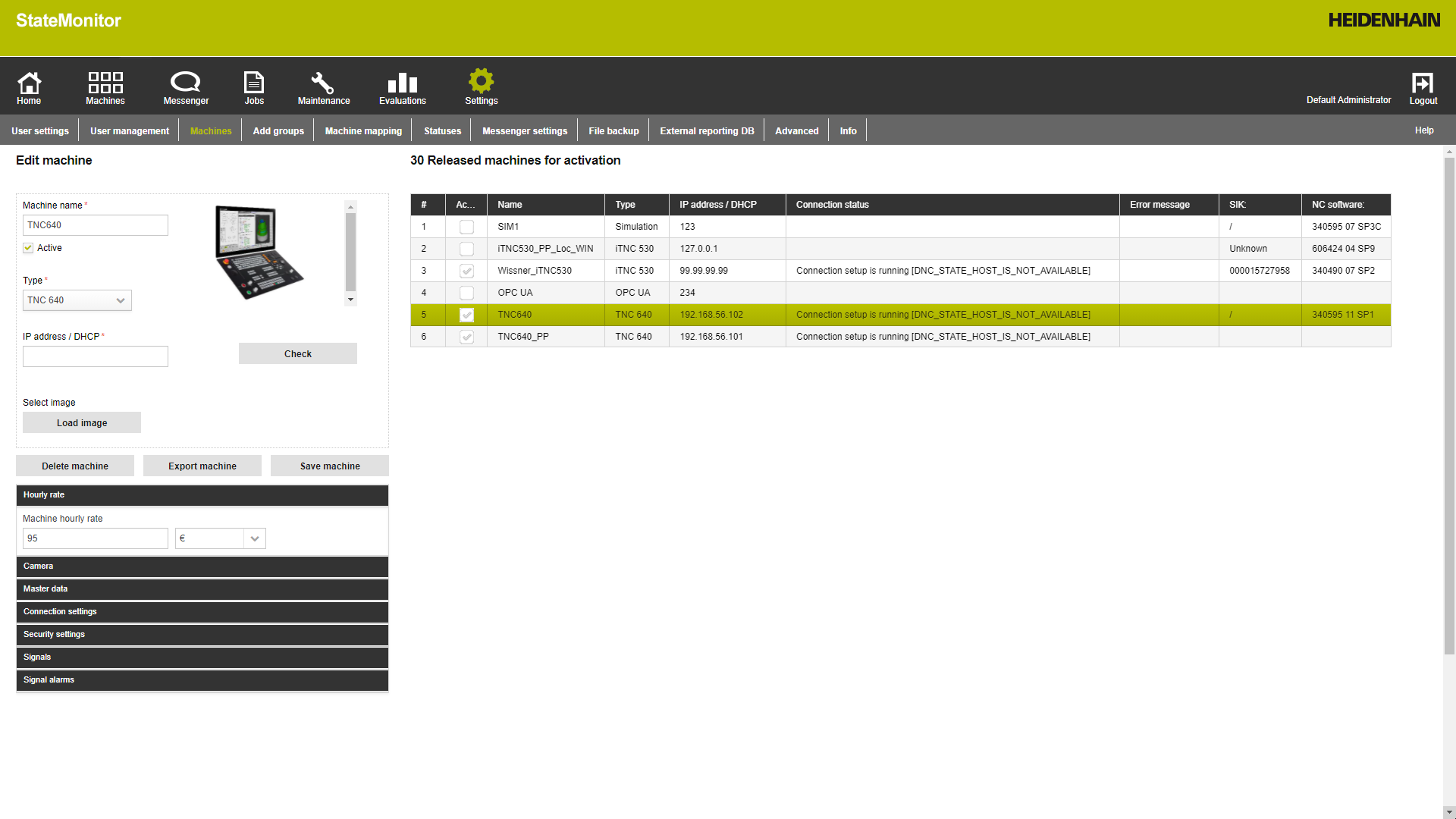Screen dimensions: 1456x819
Task: Open the Info tab
Action: pos(848,130)
